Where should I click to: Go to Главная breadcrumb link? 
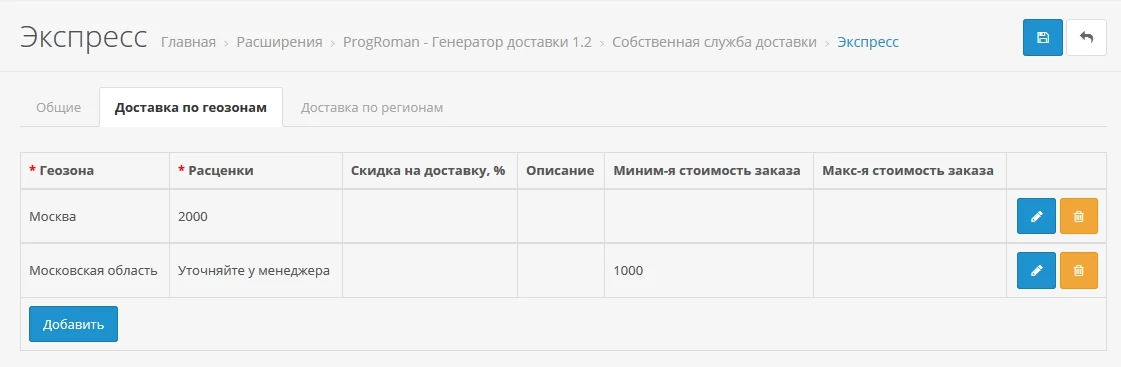click(188, 42)
